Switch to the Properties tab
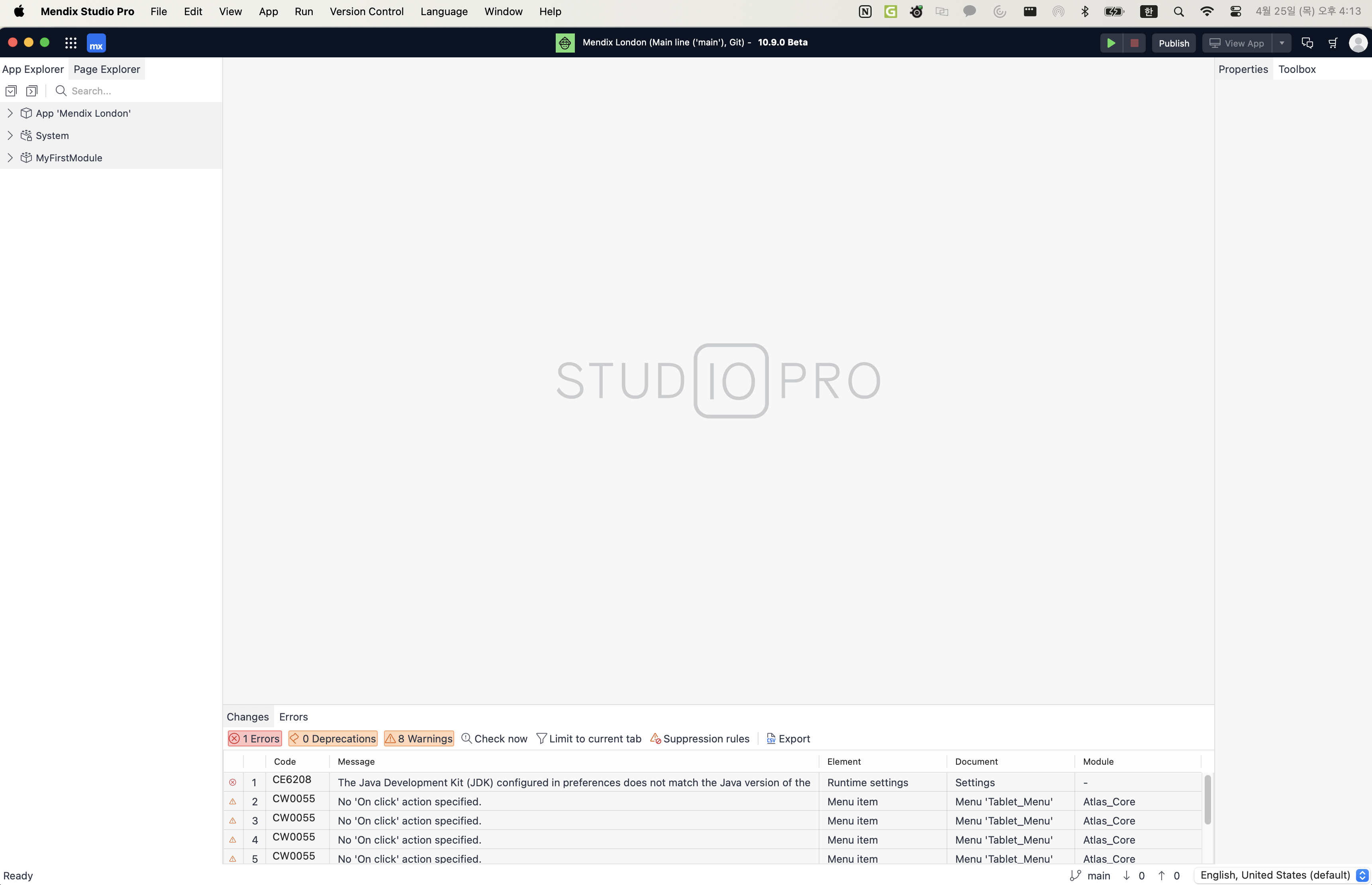This screenshot has height=885, width=1372. coord(1243,69)
